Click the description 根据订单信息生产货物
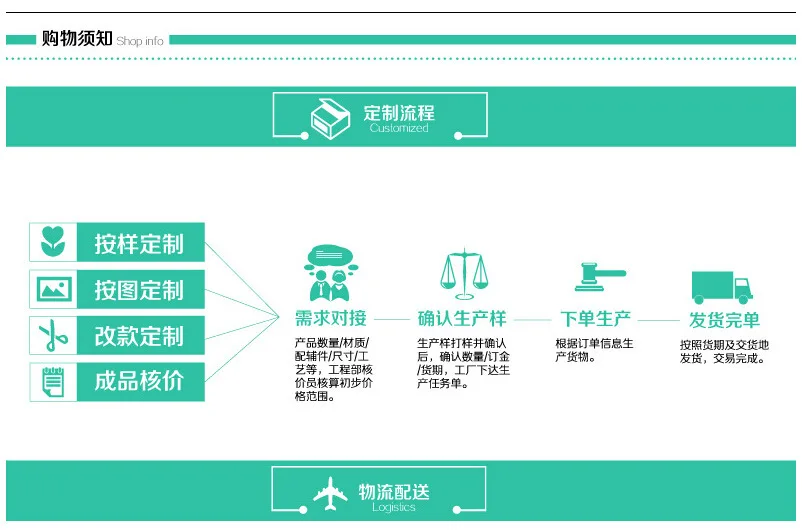The image size is (802, 530). 594,350
